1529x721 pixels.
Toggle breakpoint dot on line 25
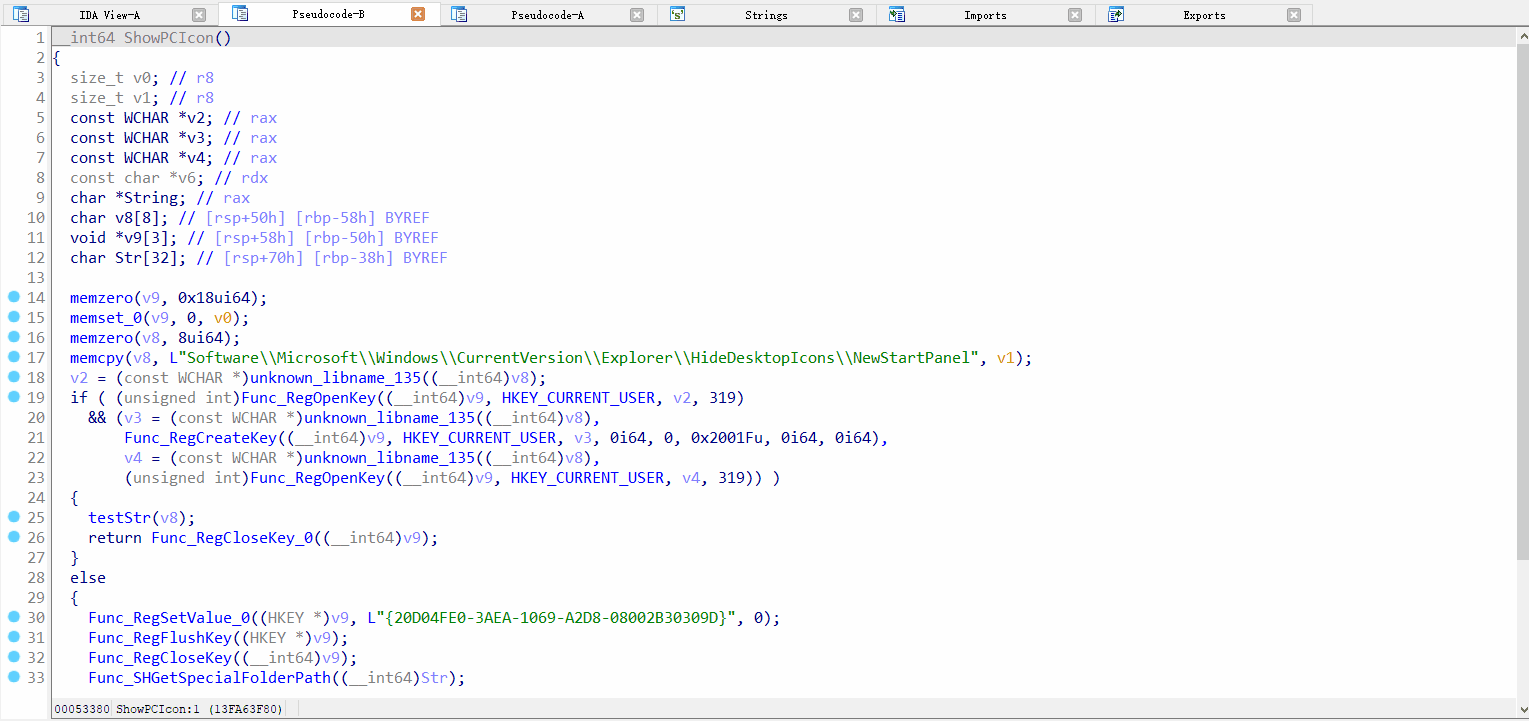tap(14, 517)
